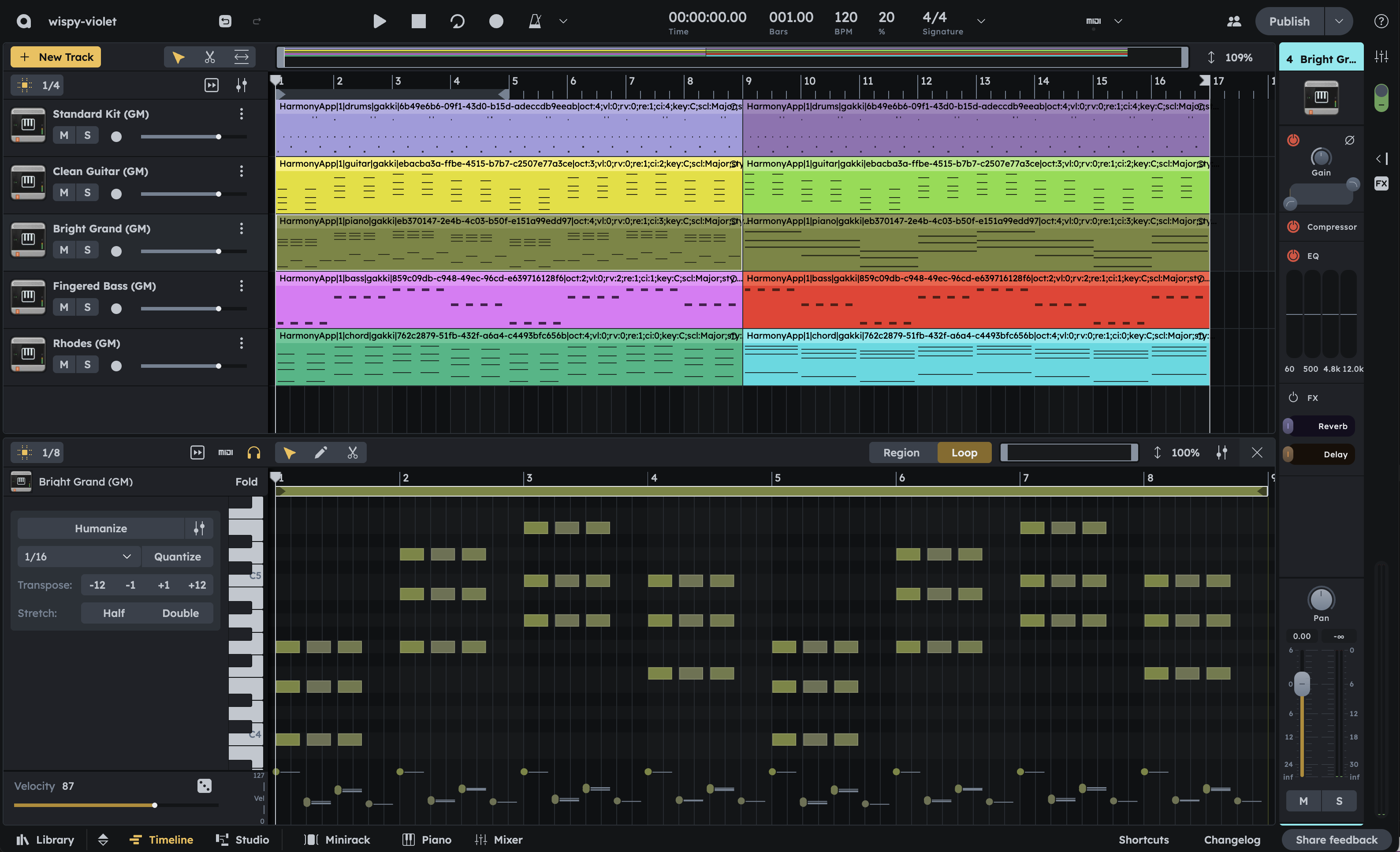Select the pointer tool in timeline toolbar
Image resolution: width=1400 pixels, height=852 pixels.
[x=179, y=57]
